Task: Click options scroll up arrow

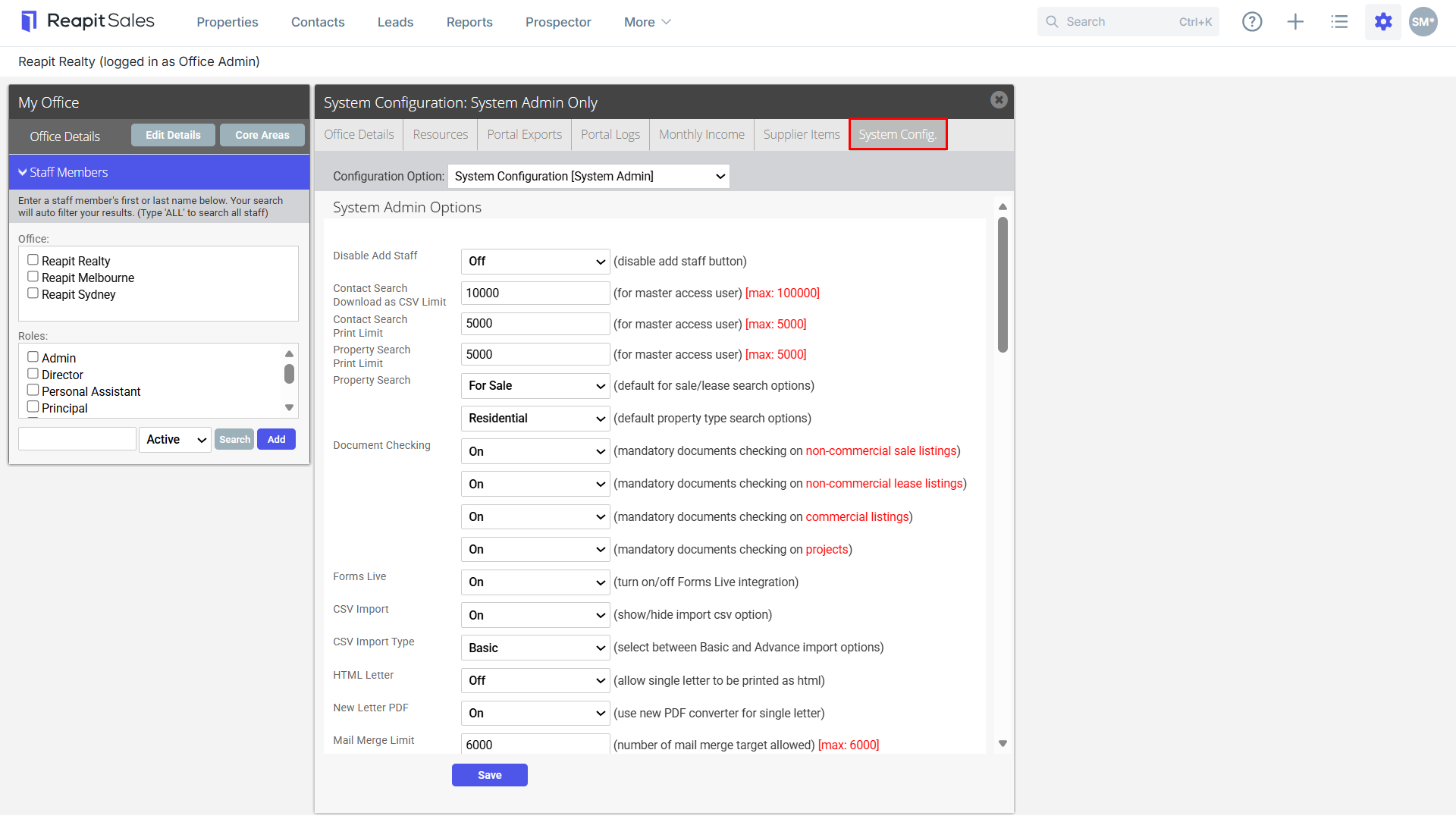Action: coord(1003,207)
